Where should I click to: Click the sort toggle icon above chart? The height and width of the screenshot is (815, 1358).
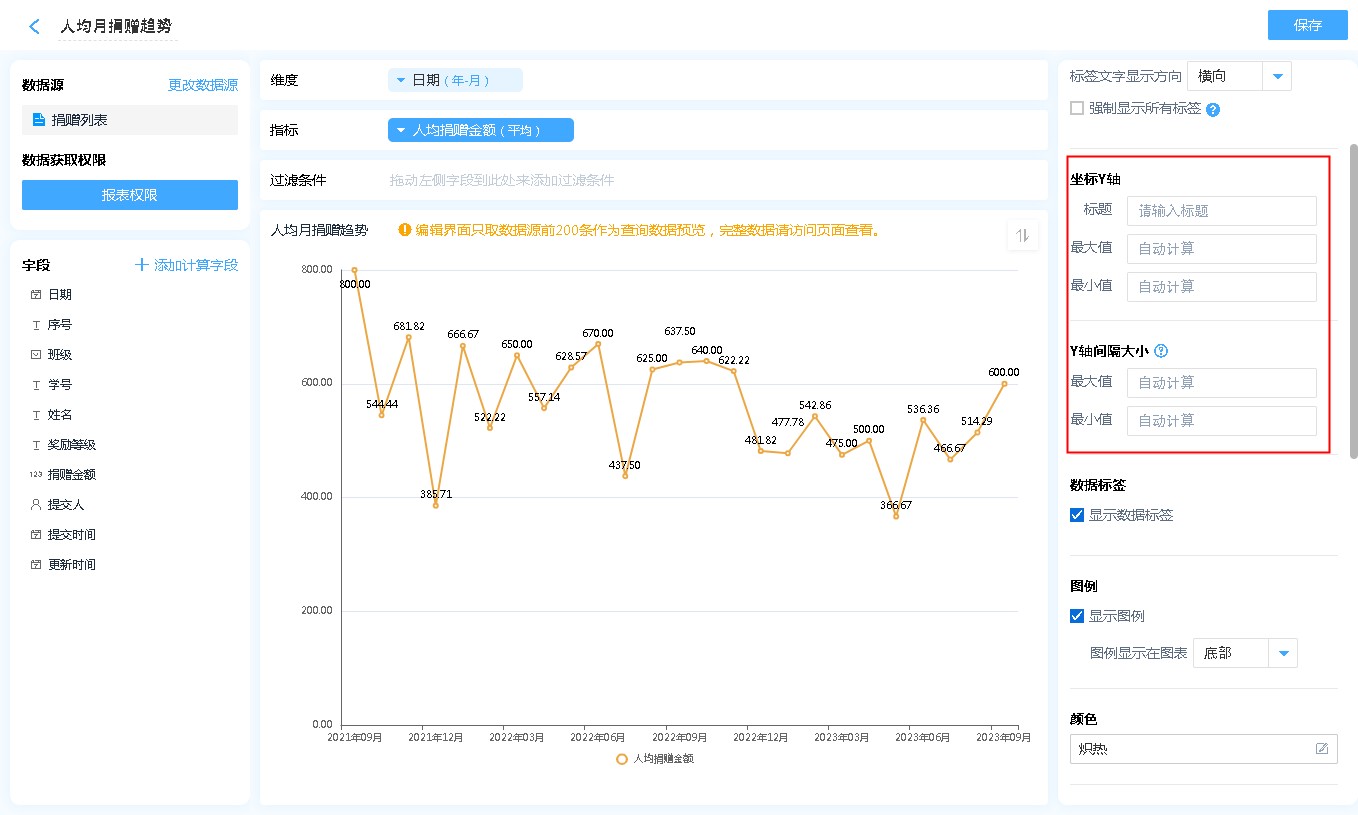1022,235
